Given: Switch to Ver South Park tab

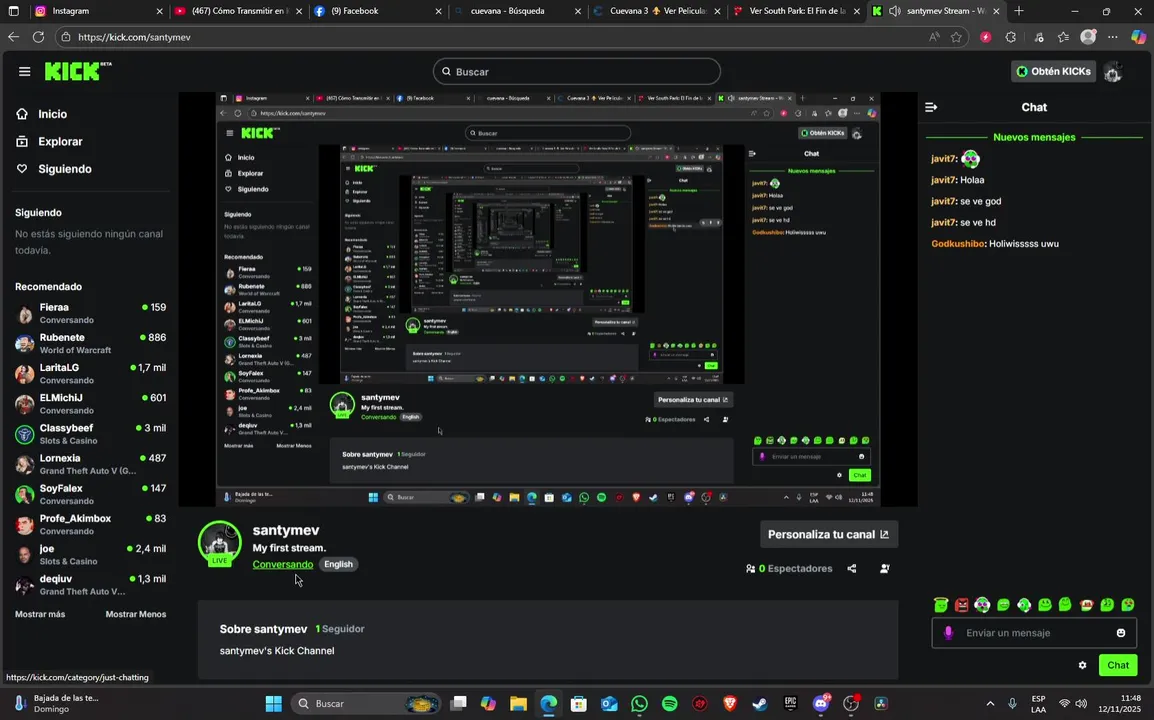Looking at the screenshot, I should 796,11.
